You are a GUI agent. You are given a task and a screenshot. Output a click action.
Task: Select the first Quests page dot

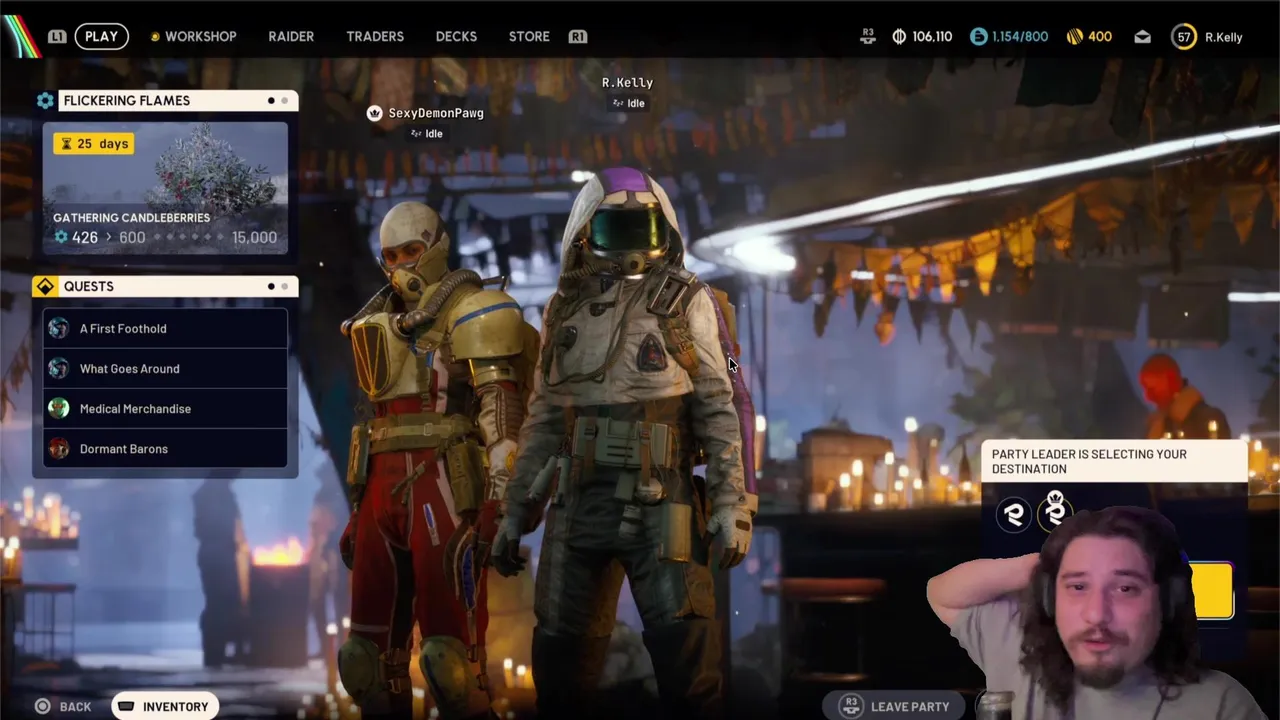[271, 286]
